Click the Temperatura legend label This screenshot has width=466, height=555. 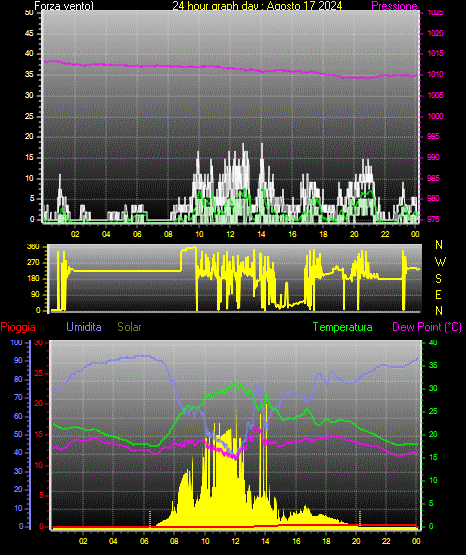coord(343,327)
